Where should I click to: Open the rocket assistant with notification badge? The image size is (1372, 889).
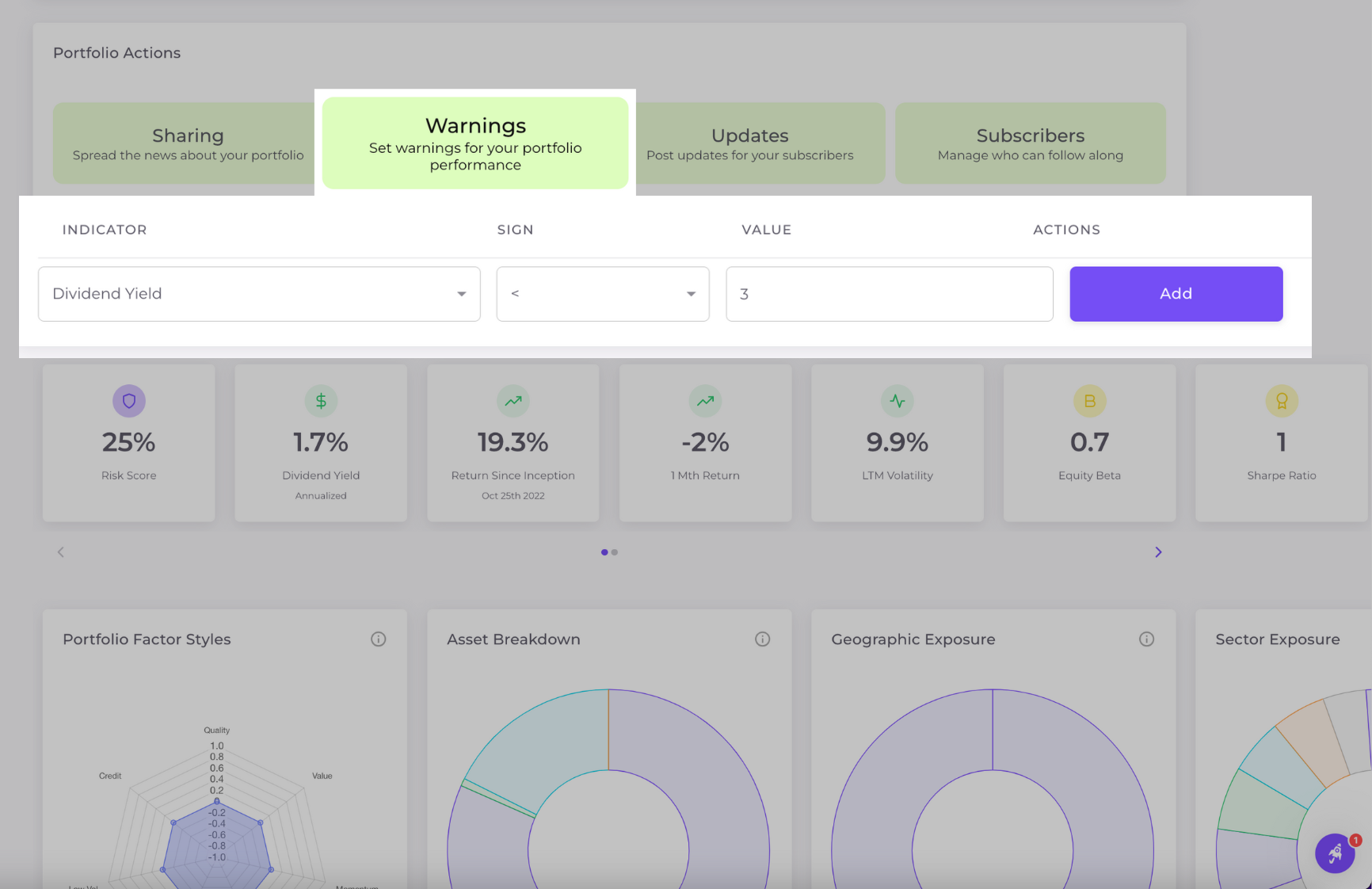[1336, 853]
